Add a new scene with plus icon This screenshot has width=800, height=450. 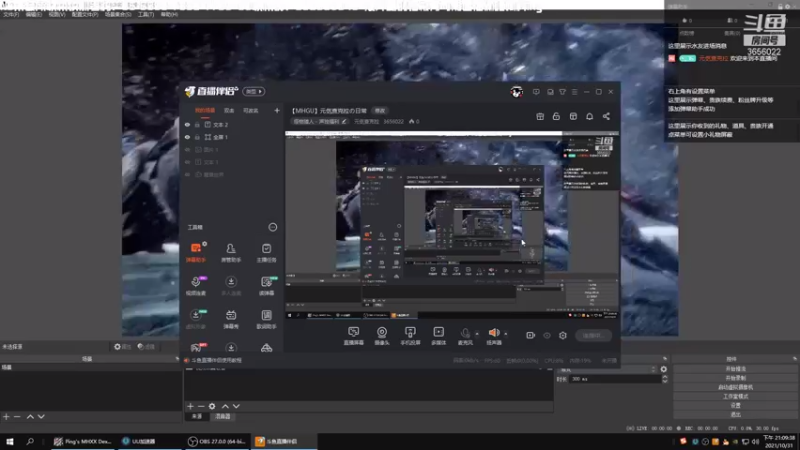277,110
